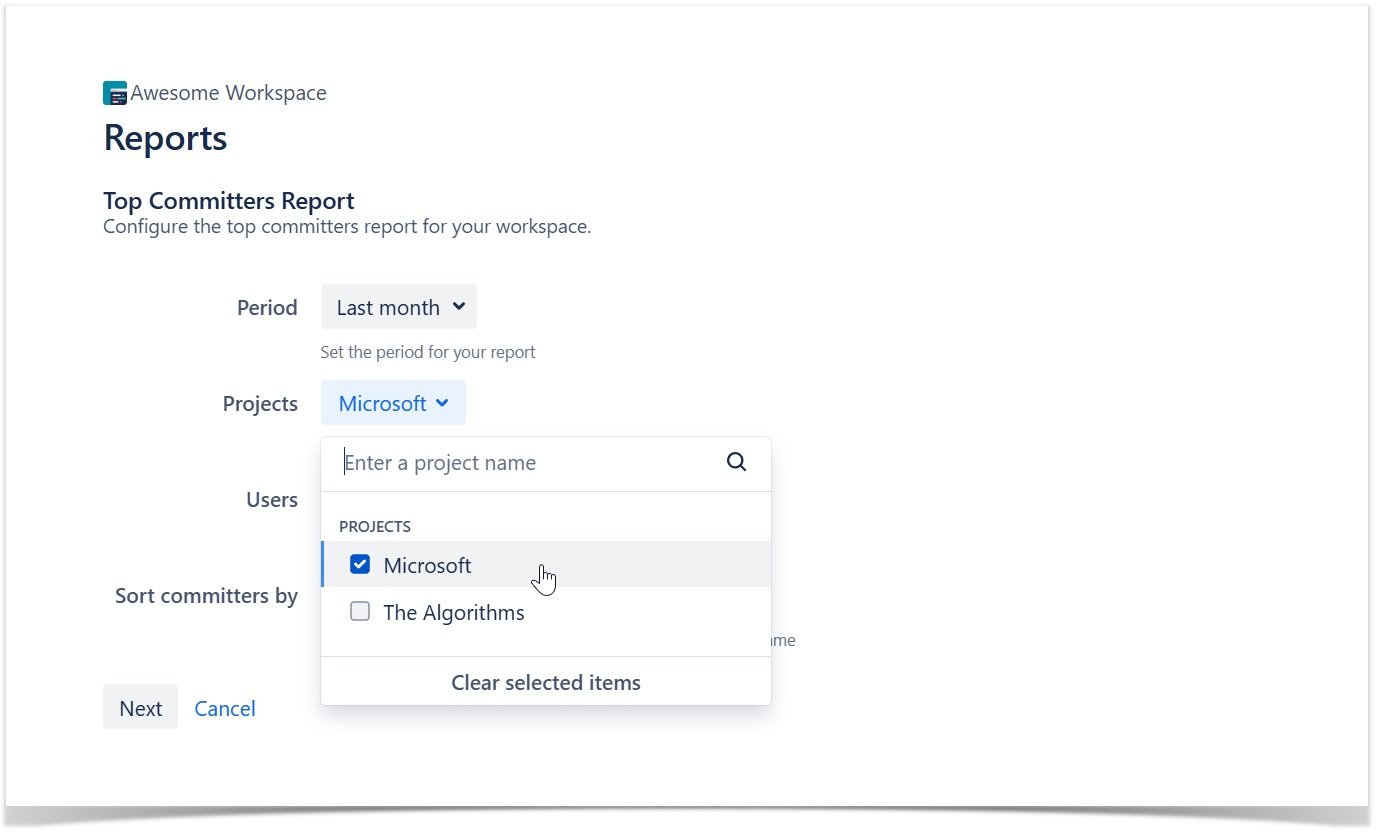Open the Awesome Workspace name link
Image resolution: width=1382 pixels, height=835 pixels.
click(228, 93)
